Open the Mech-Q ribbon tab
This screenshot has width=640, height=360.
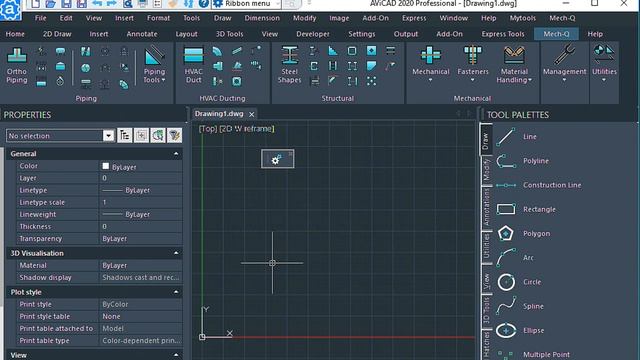[x=556, y=34]
